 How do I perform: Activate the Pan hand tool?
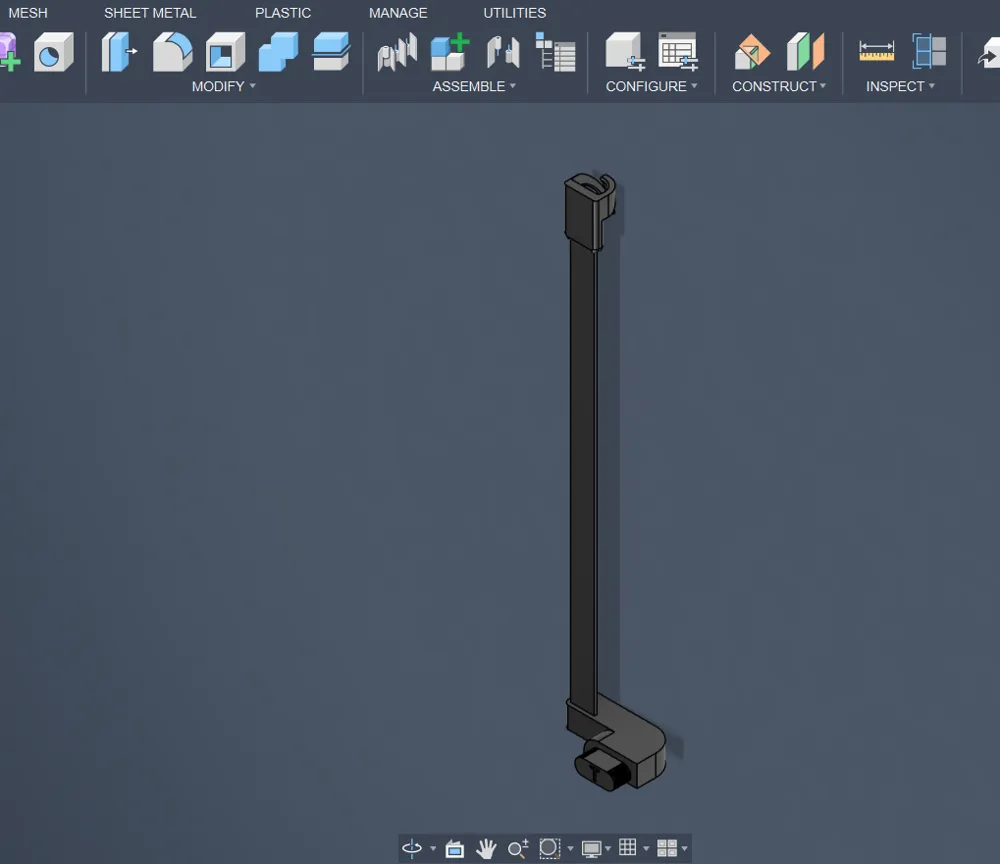click(x=486, y=849)
